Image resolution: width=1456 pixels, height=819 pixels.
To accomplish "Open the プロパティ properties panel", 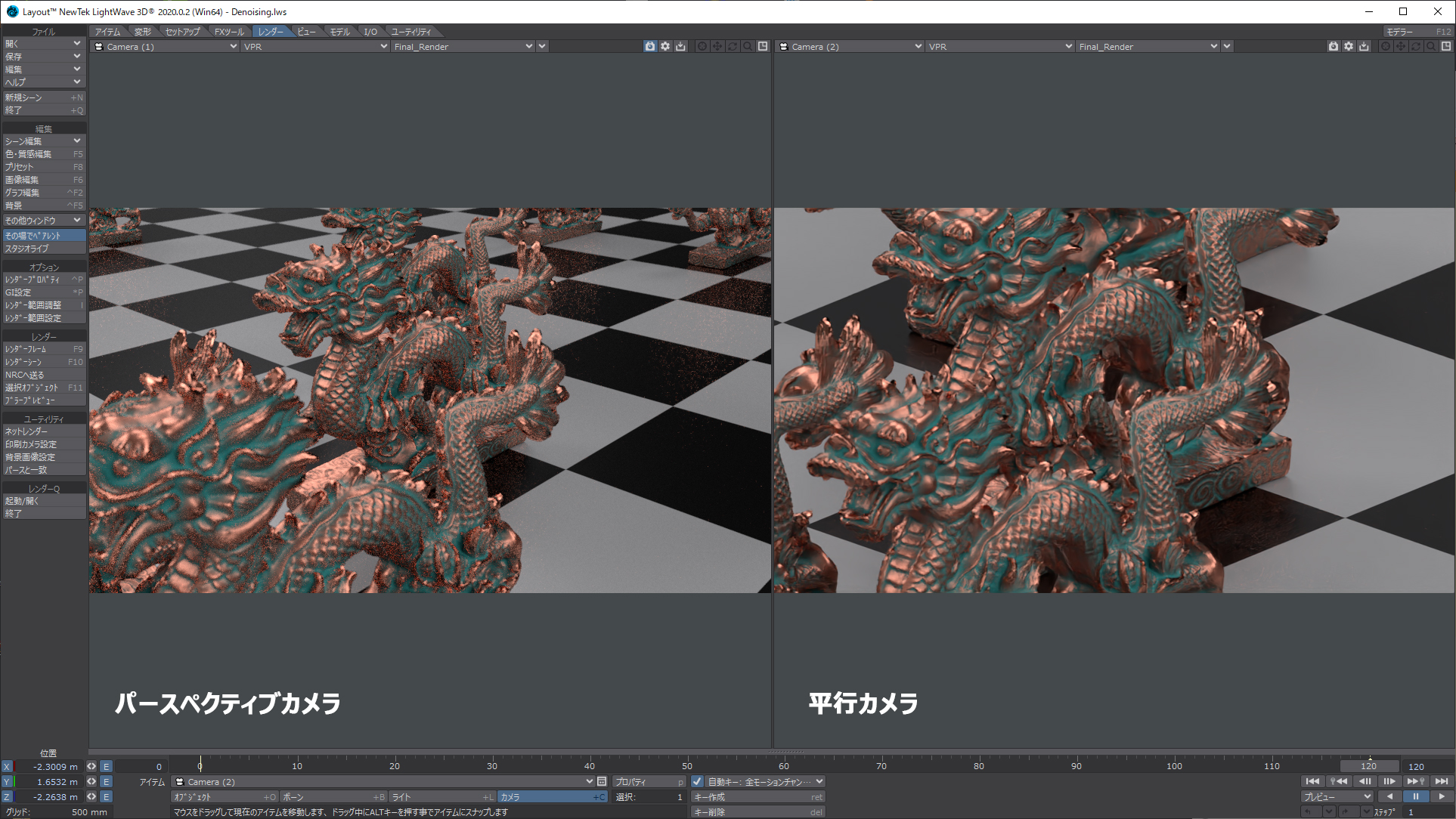I will coord(649,781).
